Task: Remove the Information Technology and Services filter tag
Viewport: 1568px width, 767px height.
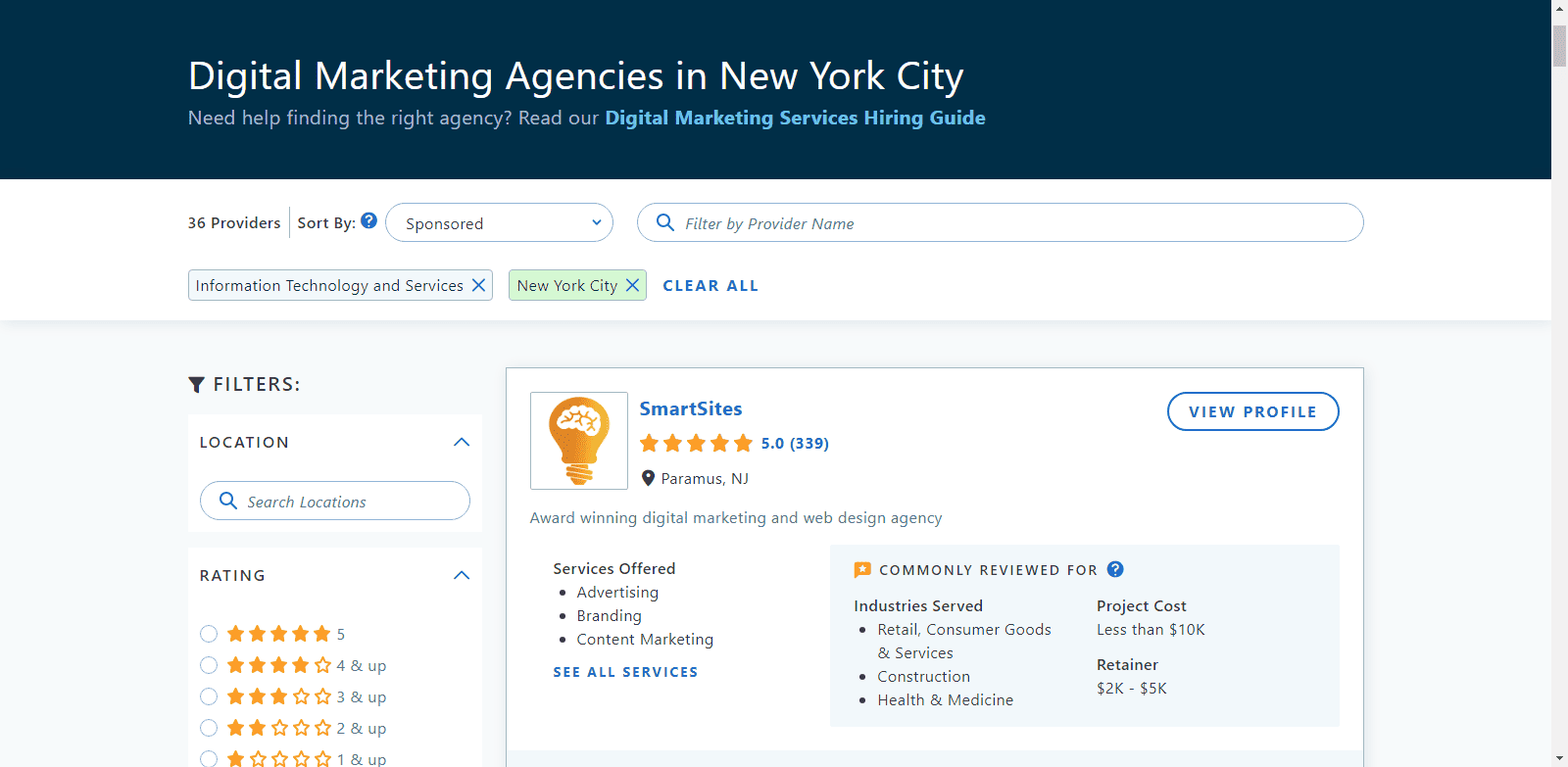Action: pos(478,285)
